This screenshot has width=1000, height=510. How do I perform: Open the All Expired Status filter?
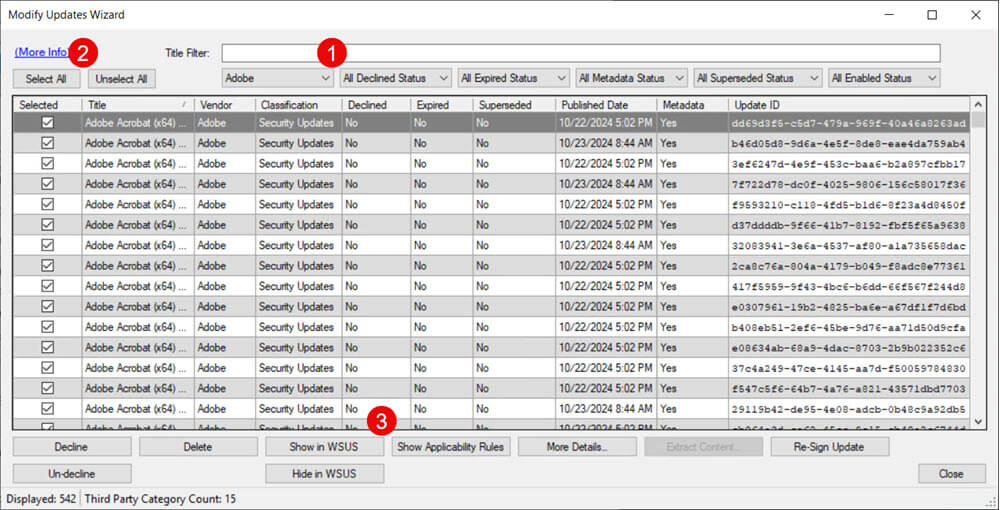(513, 78)
